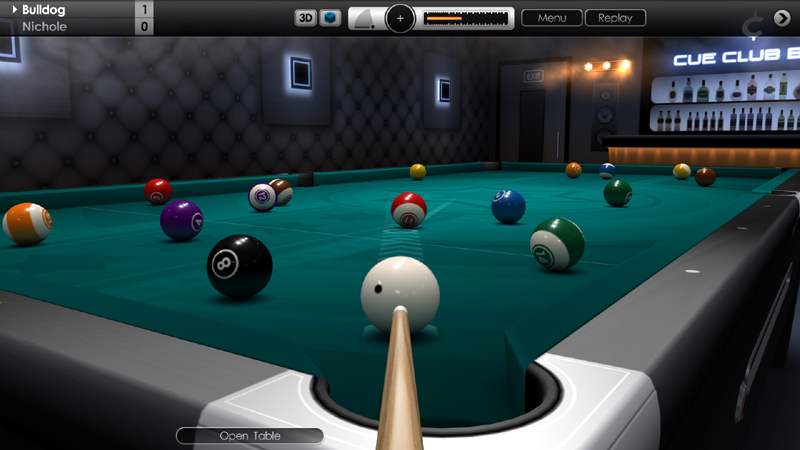This screenshot has height=450, width=800.
Task: Click Nichole's score of 0
Action: [x=144, y=27]
